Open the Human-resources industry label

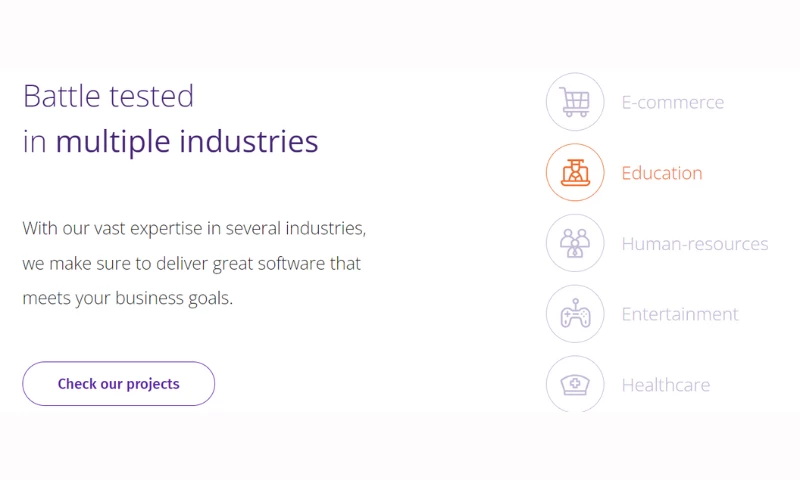tap(694, 244)
